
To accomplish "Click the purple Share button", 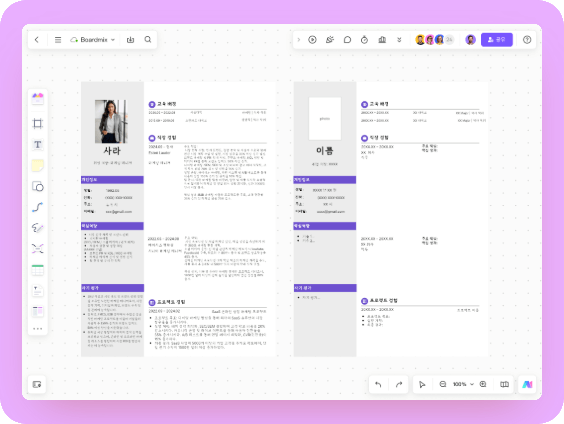I will click(x=496, y=40).
